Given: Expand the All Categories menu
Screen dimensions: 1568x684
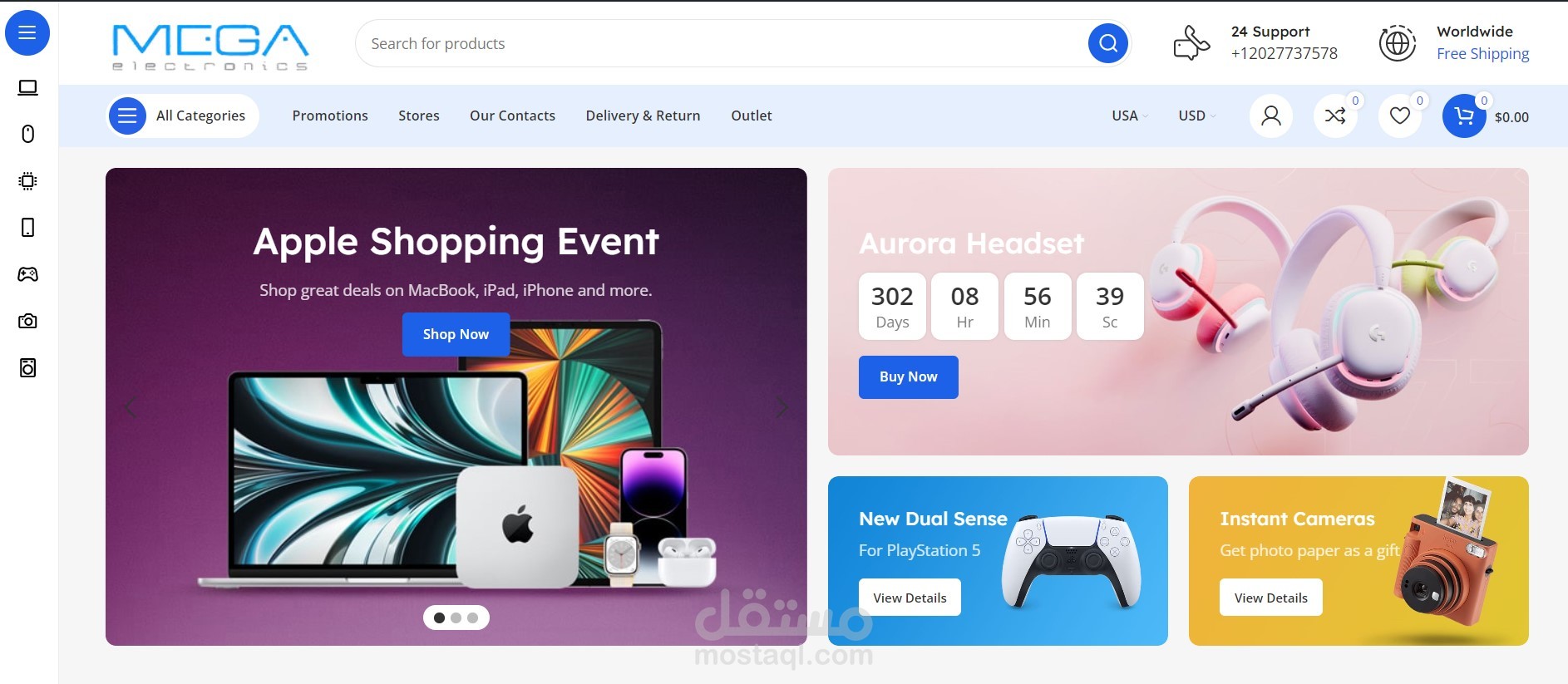Looking at the screenshot, I should 183,116.
